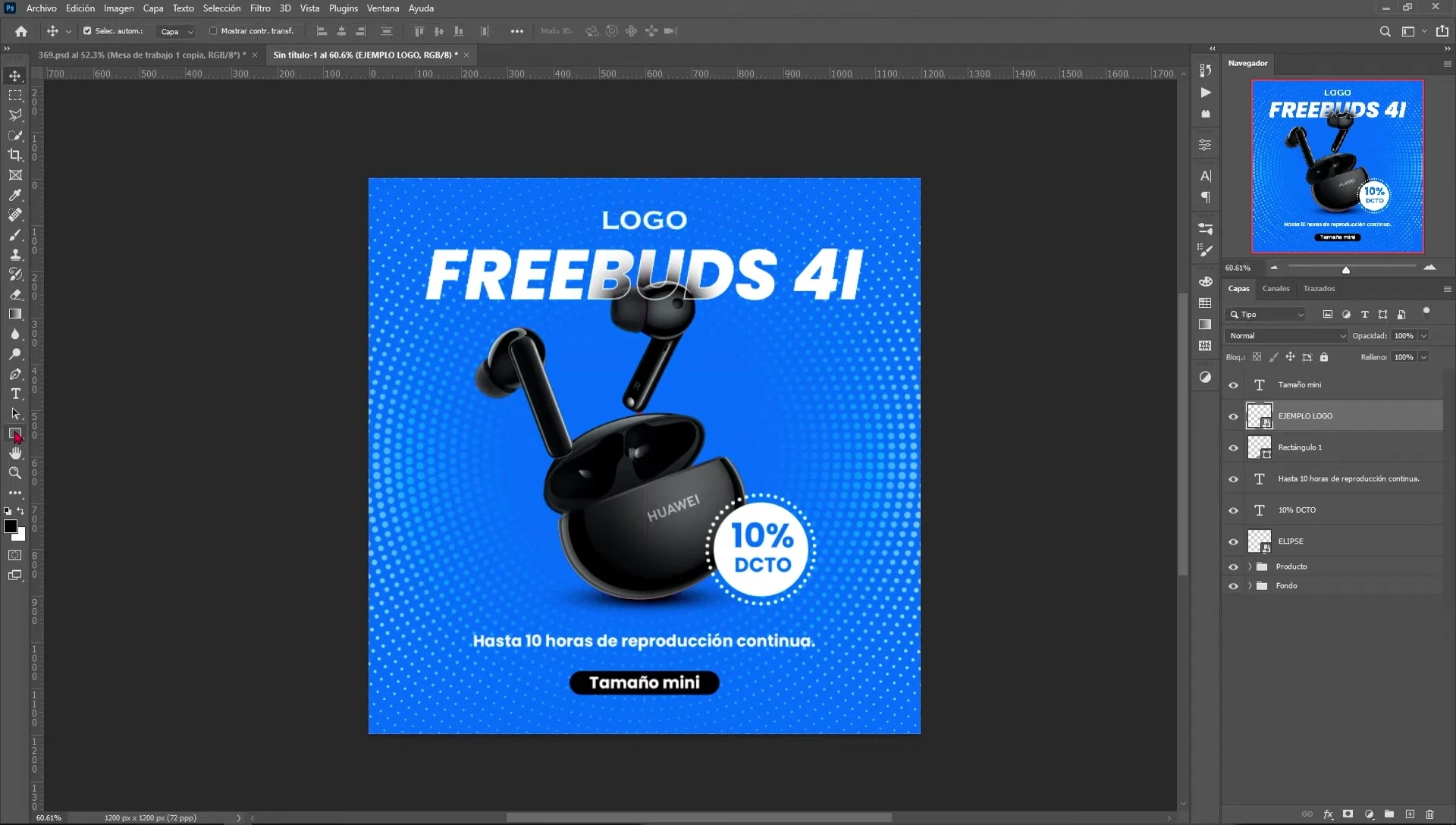Select the Move tool in the toolbar

point(15,76)
